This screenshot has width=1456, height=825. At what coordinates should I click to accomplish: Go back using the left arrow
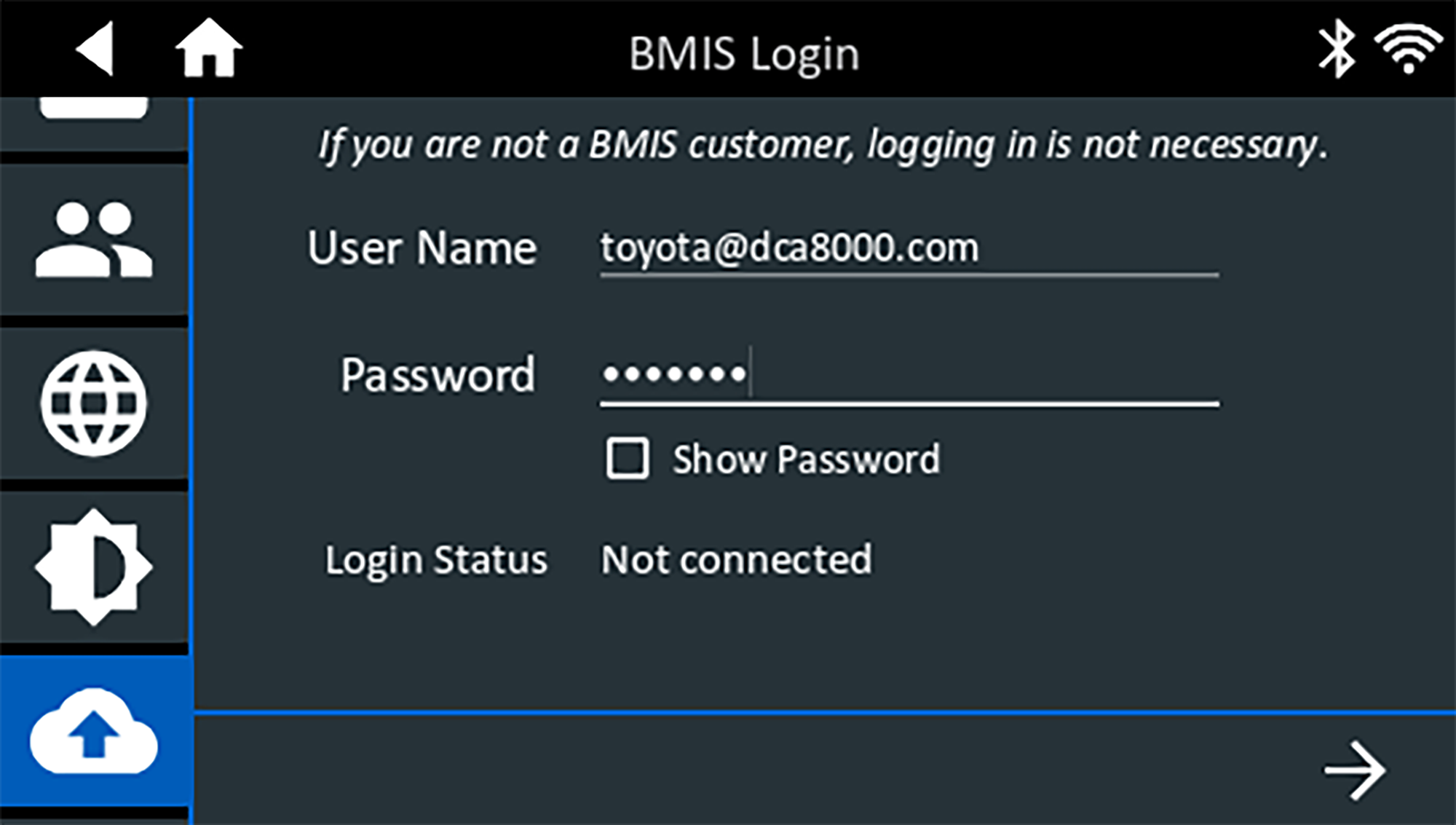[x=95, y=49]
